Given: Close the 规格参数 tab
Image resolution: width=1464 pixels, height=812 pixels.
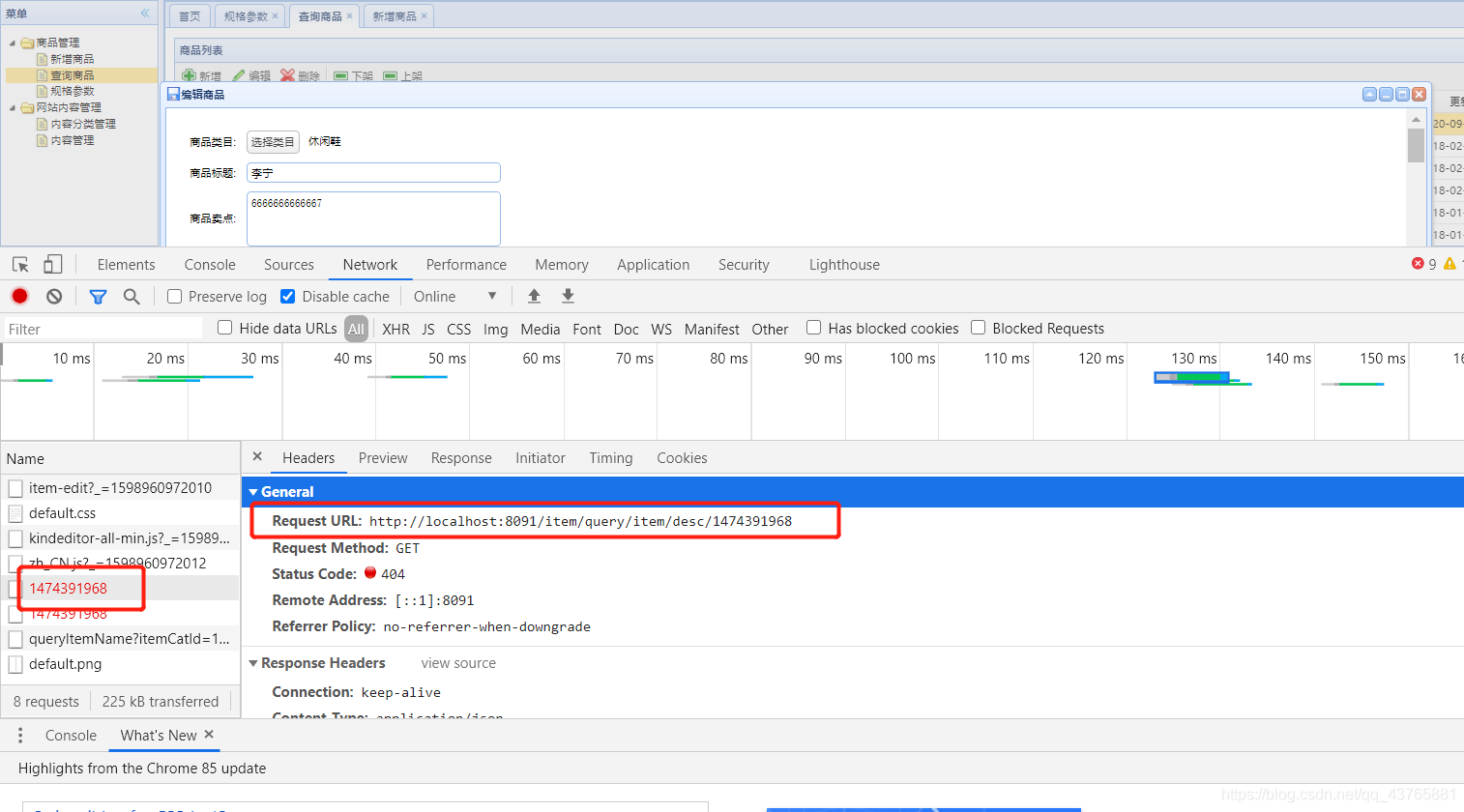Looking at the screenshot, I should (276, 16).
